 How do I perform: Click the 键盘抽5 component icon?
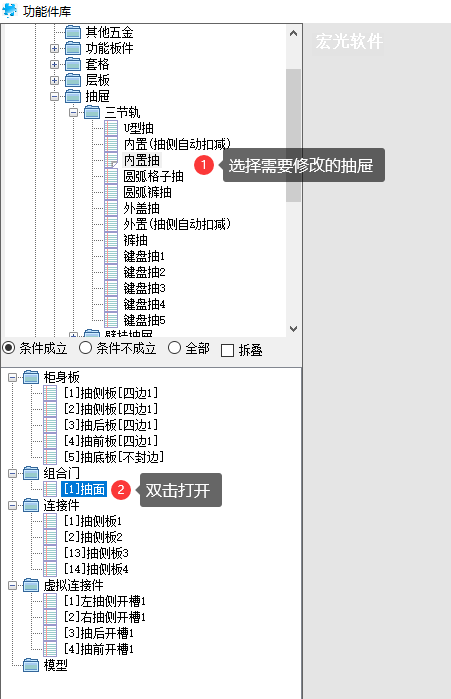[111, 320]
